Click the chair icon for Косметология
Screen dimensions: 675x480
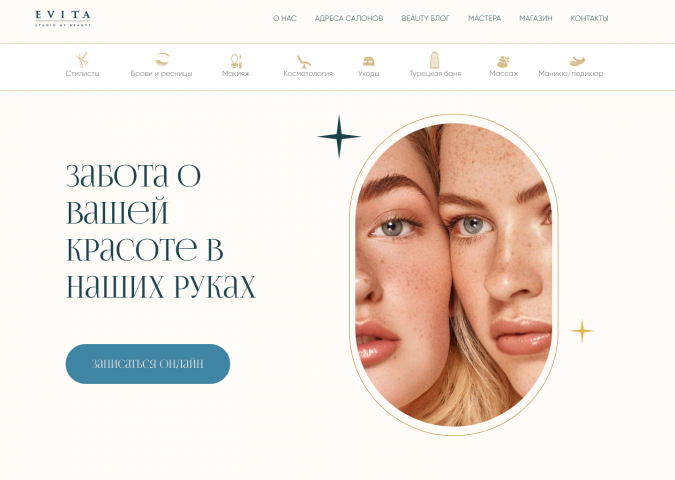304,62
